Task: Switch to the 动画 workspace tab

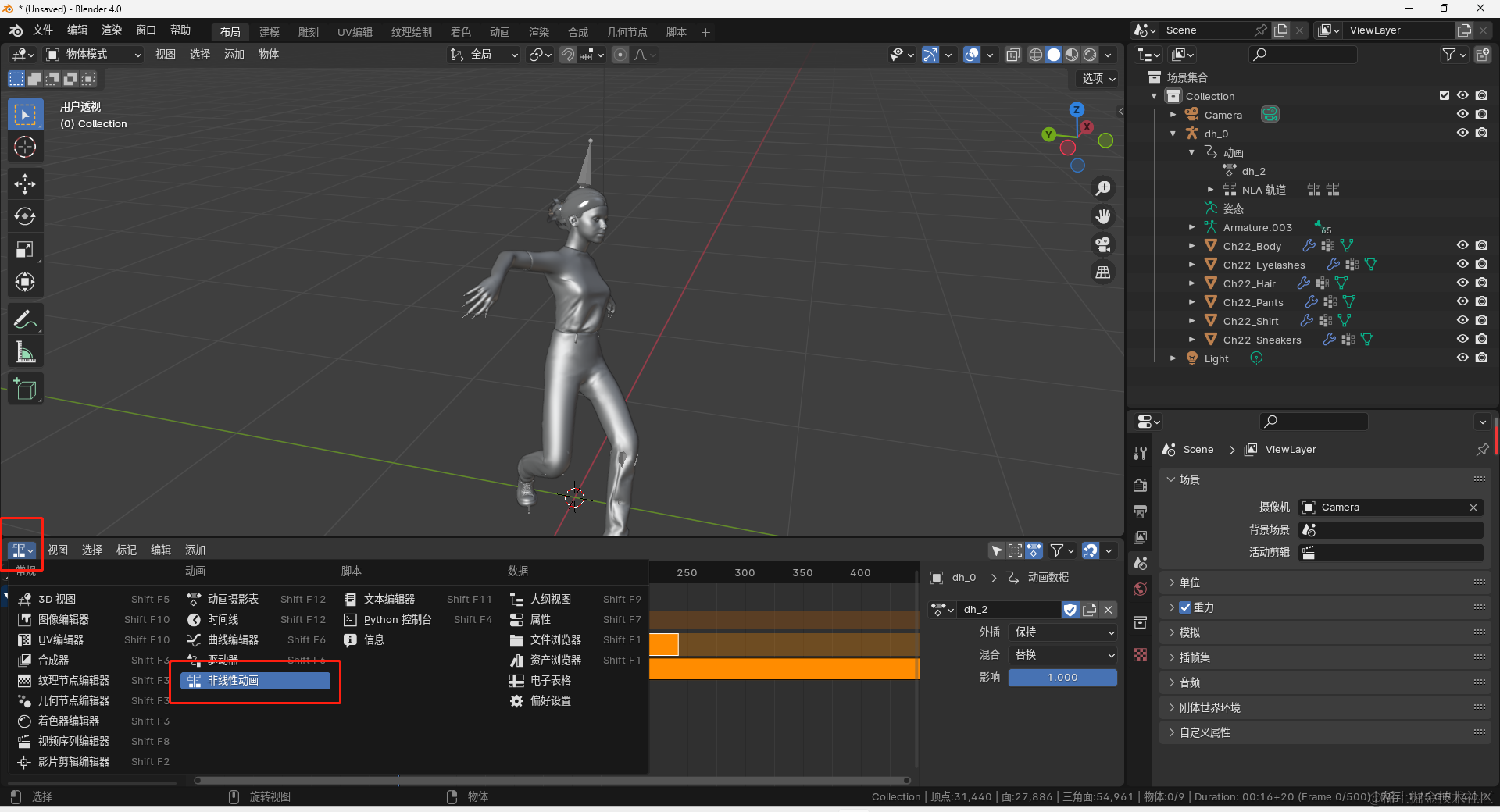Action: click(500, 32)
